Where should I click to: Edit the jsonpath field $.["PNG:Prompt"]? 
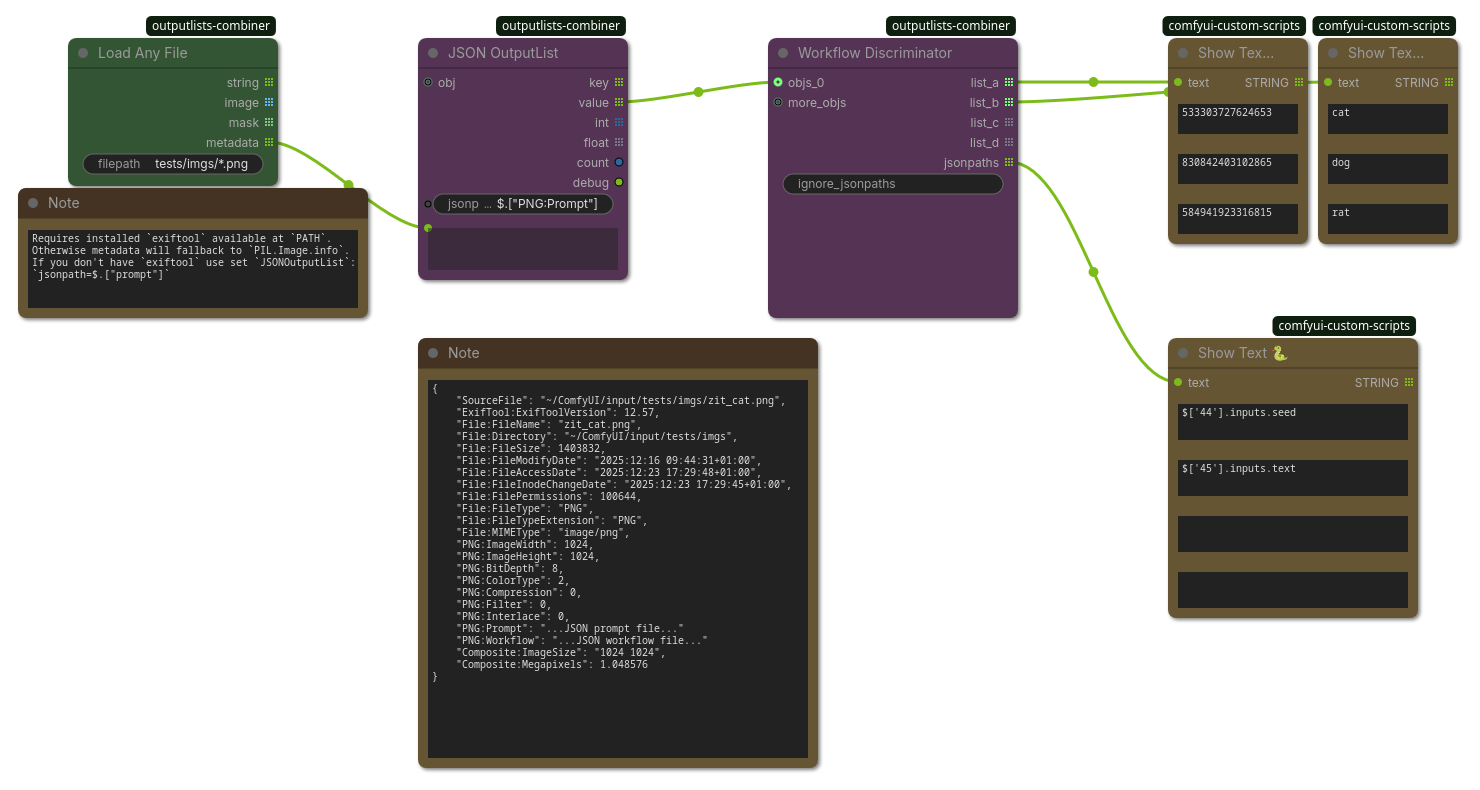point(523,204)
